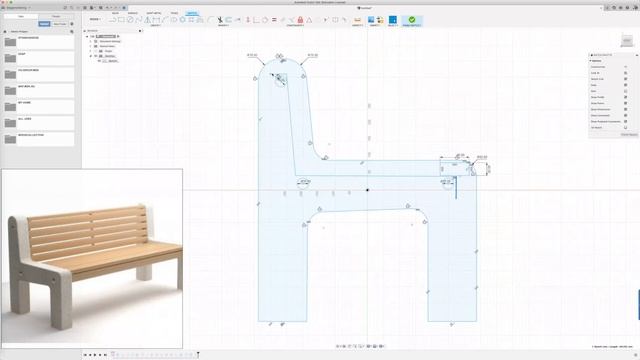
Task: Apply the Equal constraint
Action: point(274,20)
